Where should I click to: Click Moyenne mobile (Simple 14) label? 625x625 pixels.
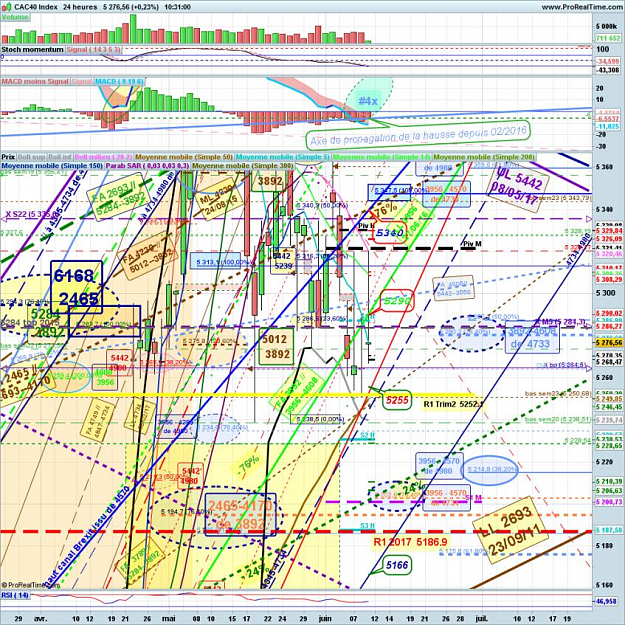pos(382,157)
